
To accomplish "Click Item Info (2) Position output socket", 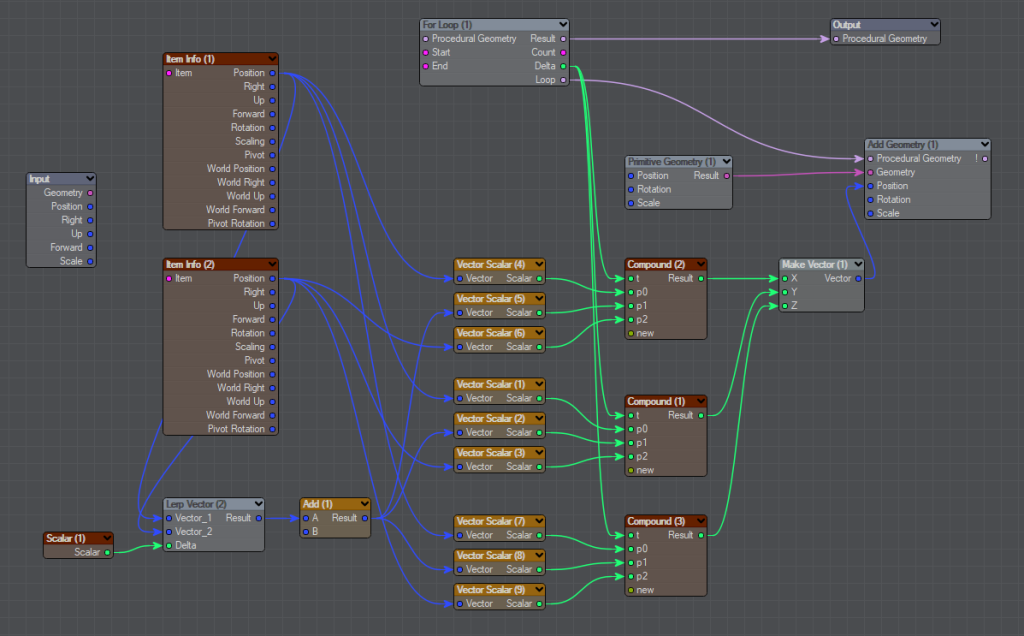I will (x=272, y=279).
